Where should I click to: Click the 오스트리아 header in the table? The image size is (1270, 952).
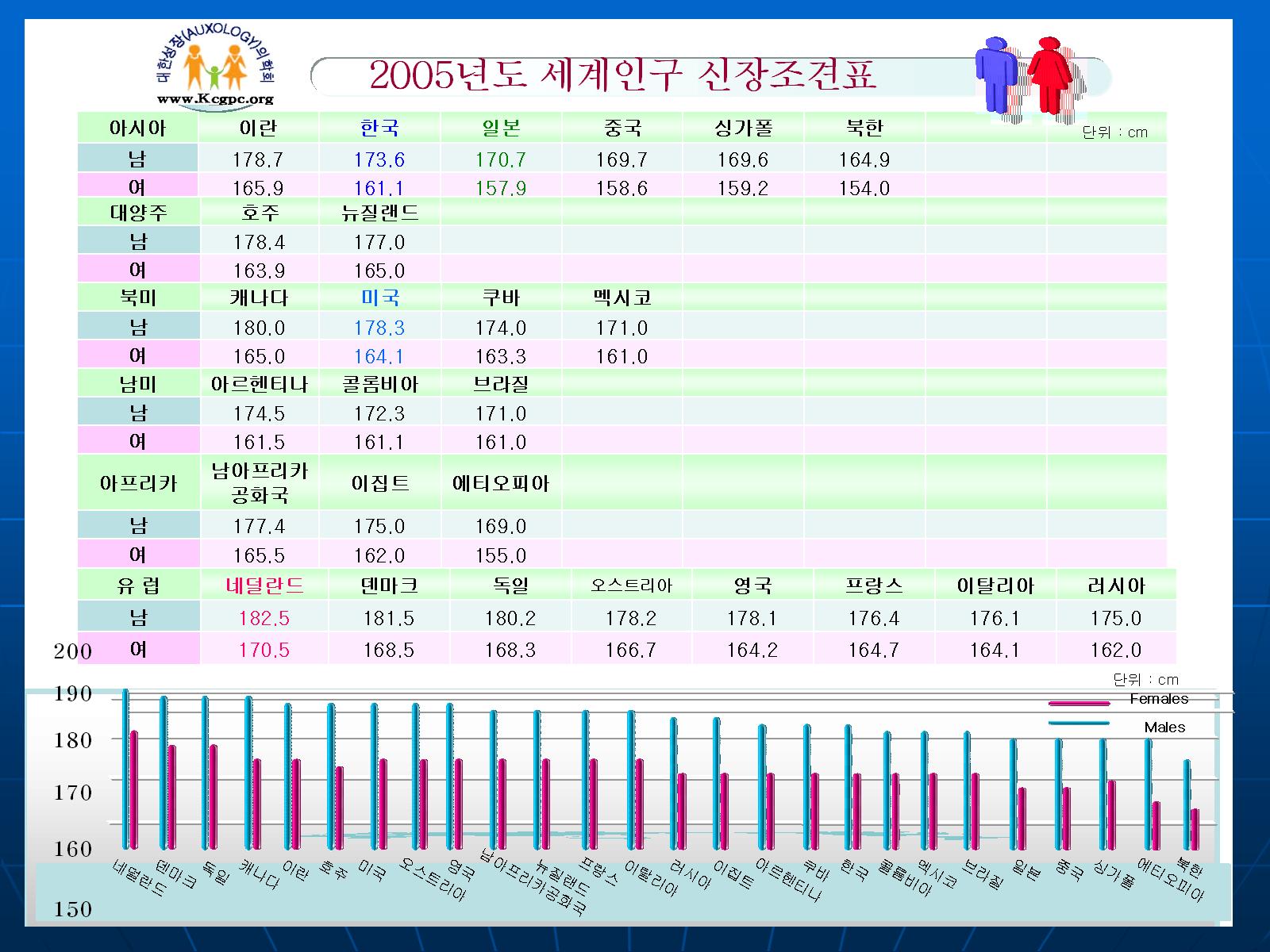pos(631,585)
